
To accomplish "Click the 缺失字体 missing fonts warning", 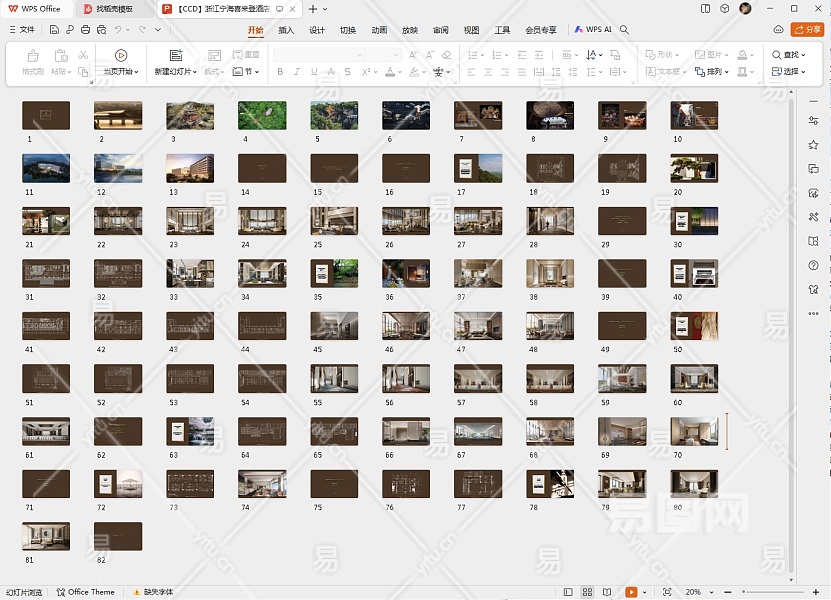I will click(x=155, y=592).
